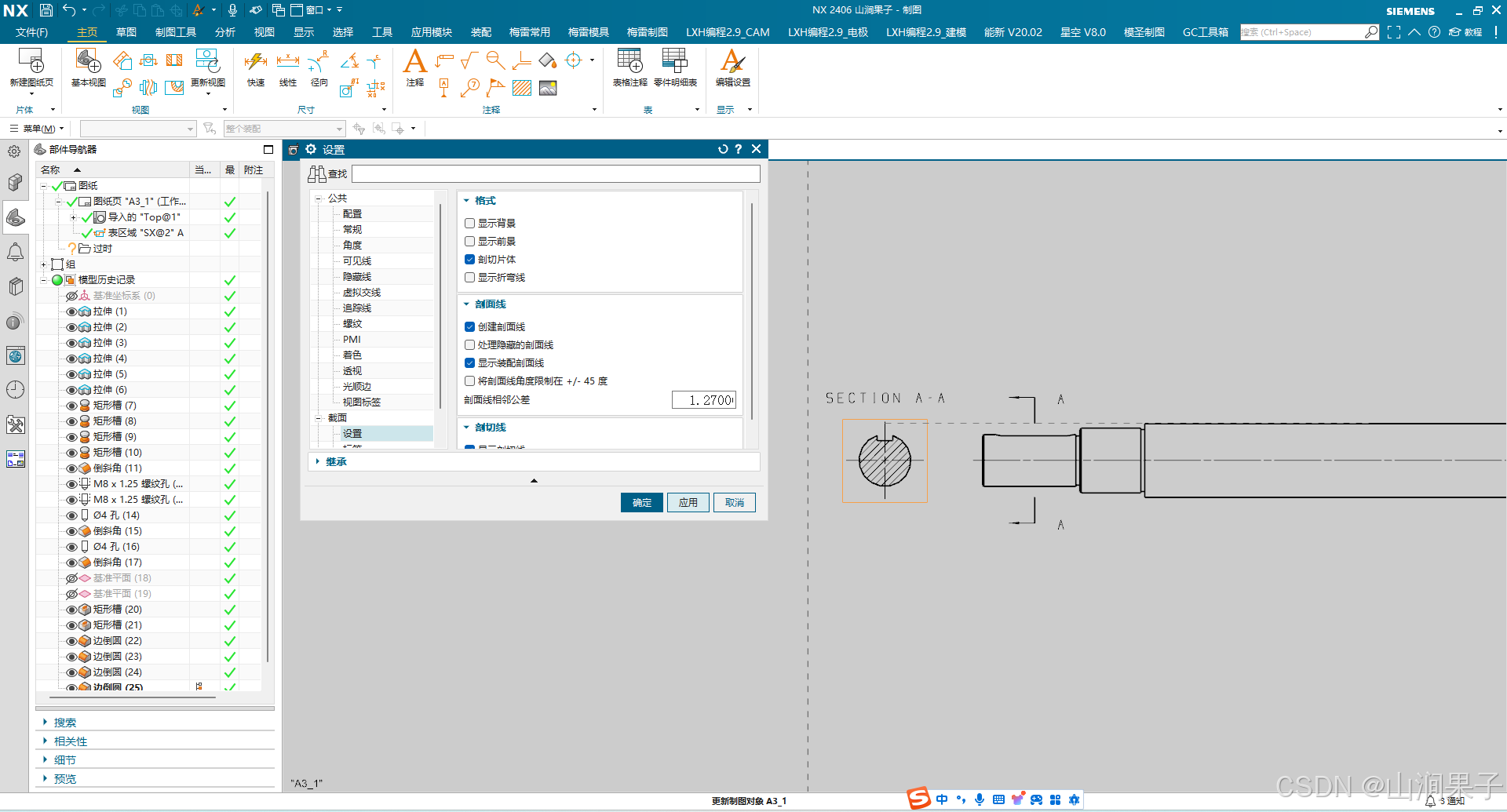
Task: Click the 查找 search field in the 设置 dialog
Action: [x=556, y=173]
